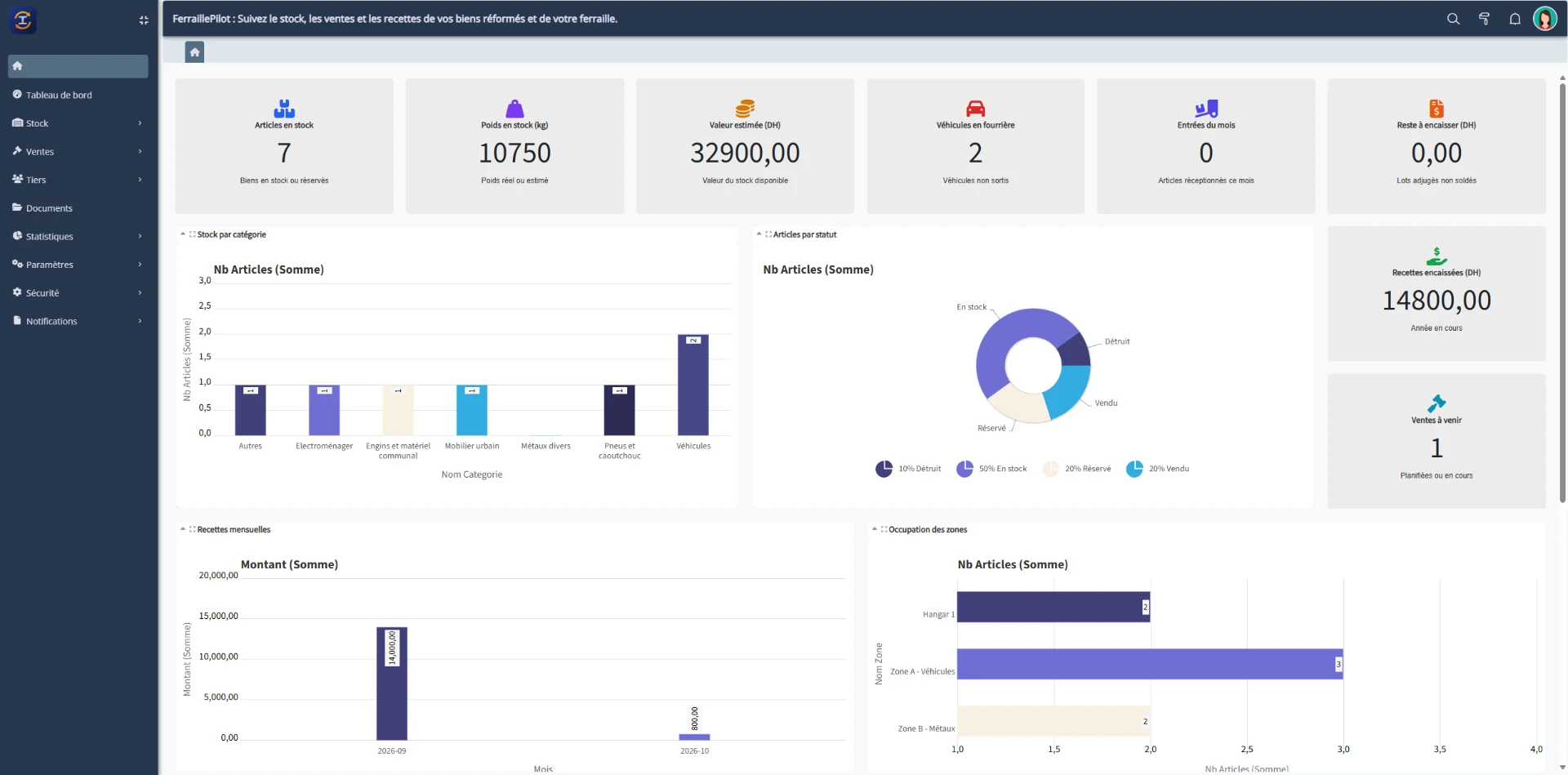Image resolution: width=1568 pixels, height=775 pixels.
Task: Toggle the 50% En stock legend entry
Action: (x=991, y=469)
